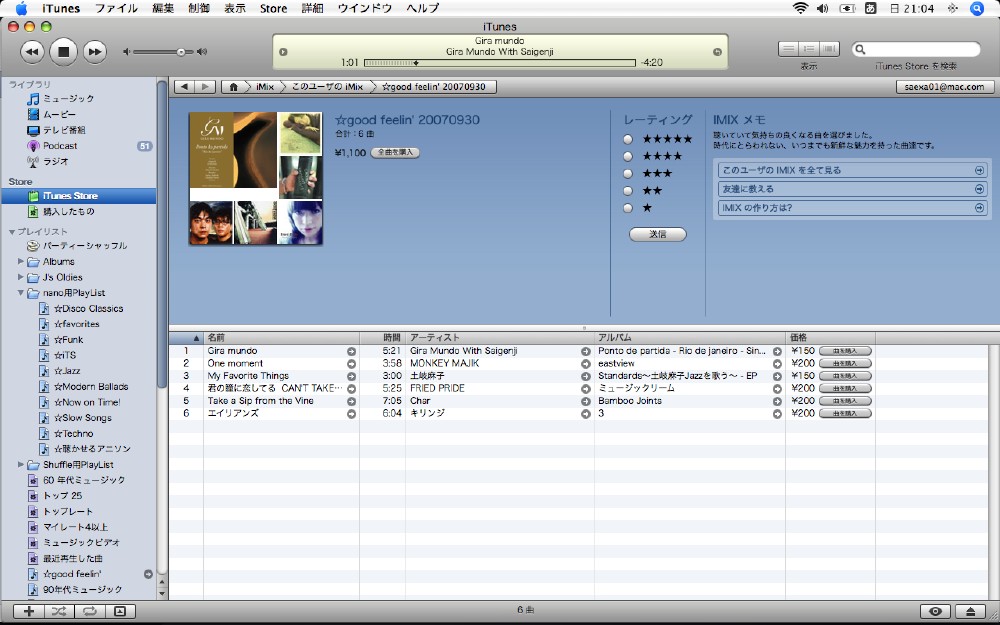1000x625 pixels.
Task: Toggle shuffle playback
Action: click(59, 611)
